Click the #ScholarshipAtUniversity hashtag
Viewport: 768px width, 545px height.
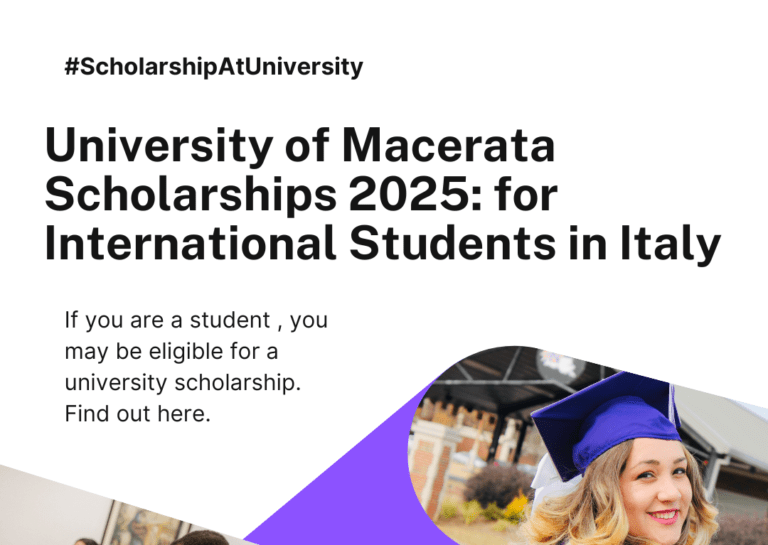click(213, 68)
